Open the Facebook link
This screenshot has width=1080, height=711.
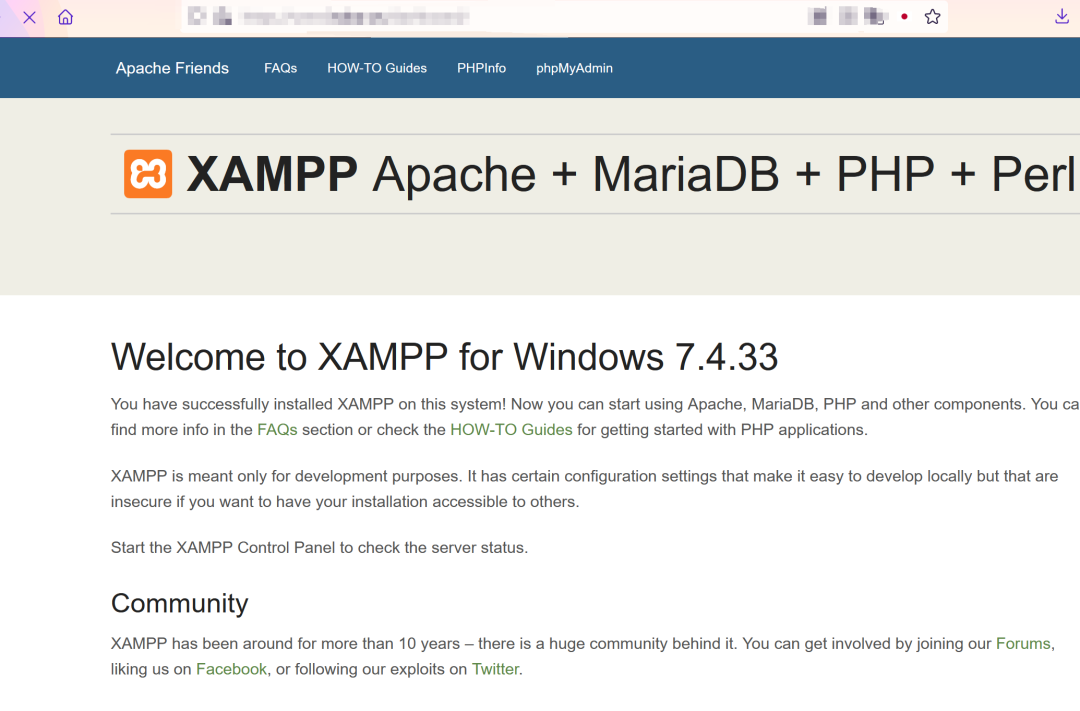coord(231,669)
